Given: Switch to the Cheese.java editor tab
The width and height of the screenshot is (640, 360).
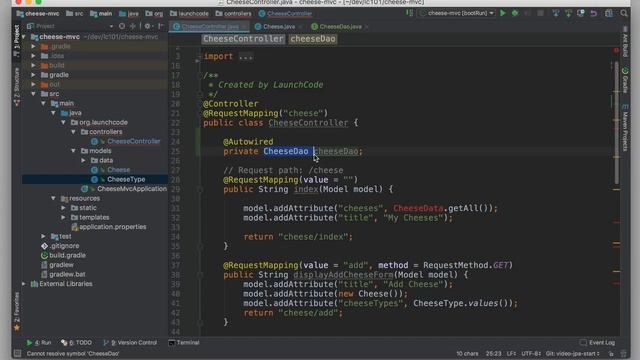Looking at the screenshot, I should coord(279,27).
